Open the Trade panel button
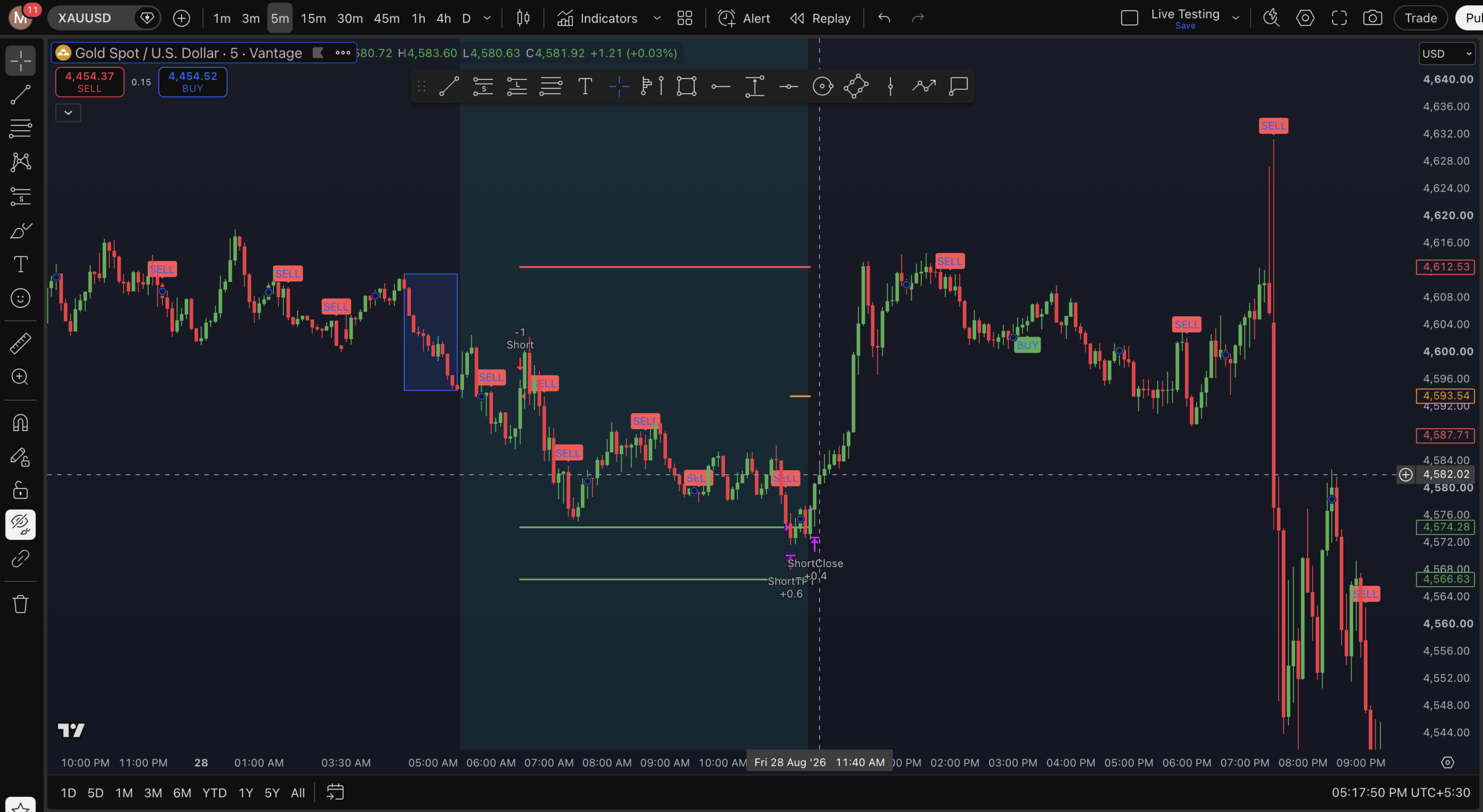1483x812 pixels. pos(1420,18)
